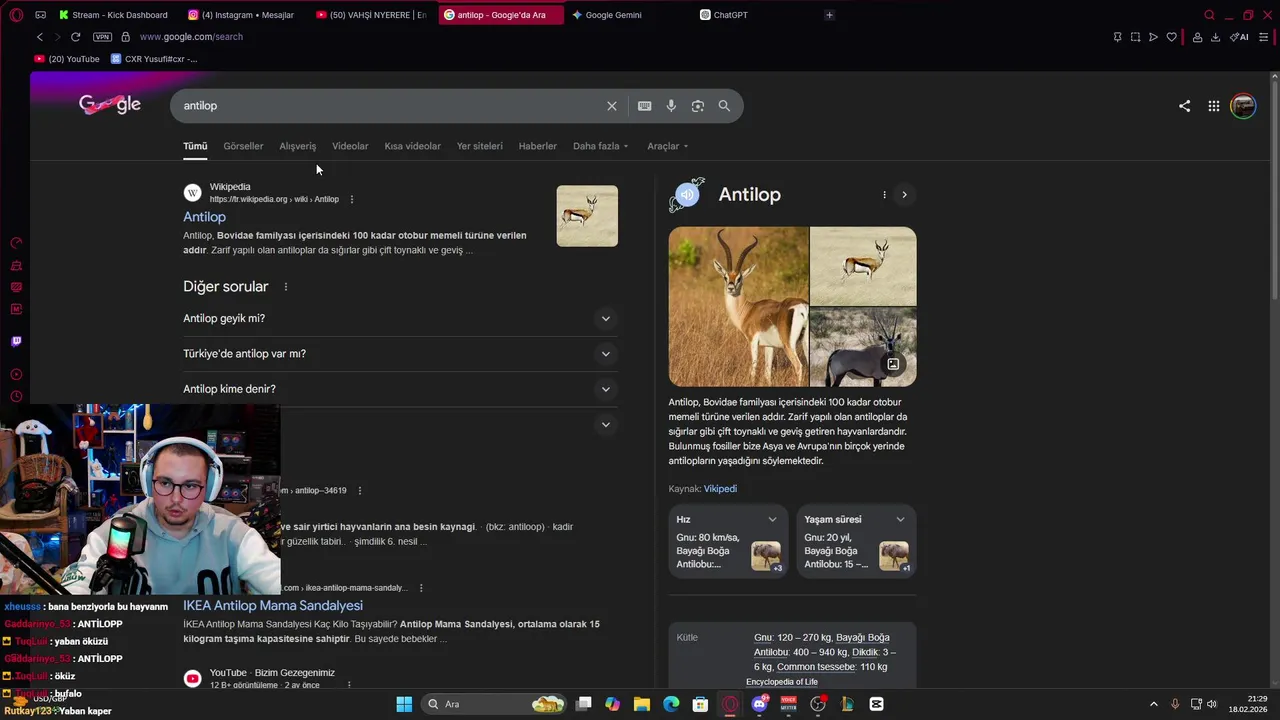Open the Yer siteleri tab
Image resolution: width=1280 pixels, height=720 pixels.
click(x=480, y=146)
